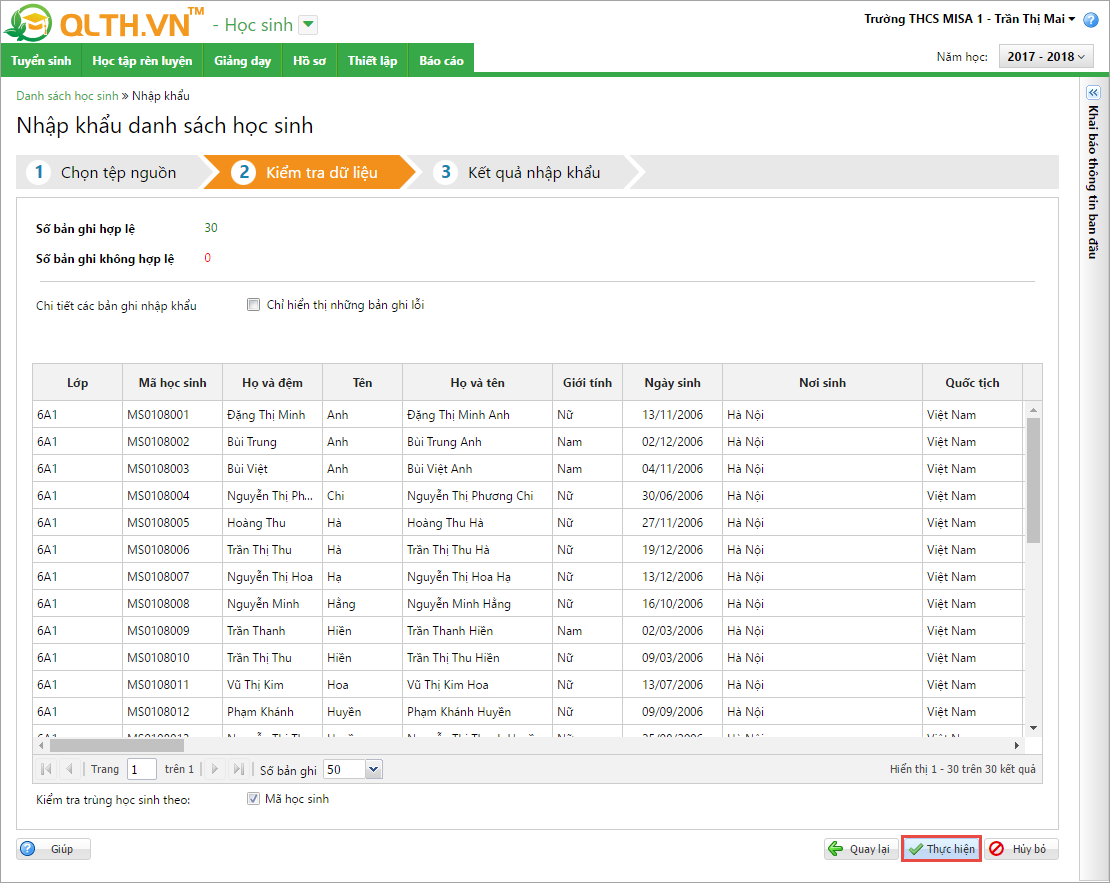
Task: Open the help question mark icon at top right
Action: point(1091,20)
